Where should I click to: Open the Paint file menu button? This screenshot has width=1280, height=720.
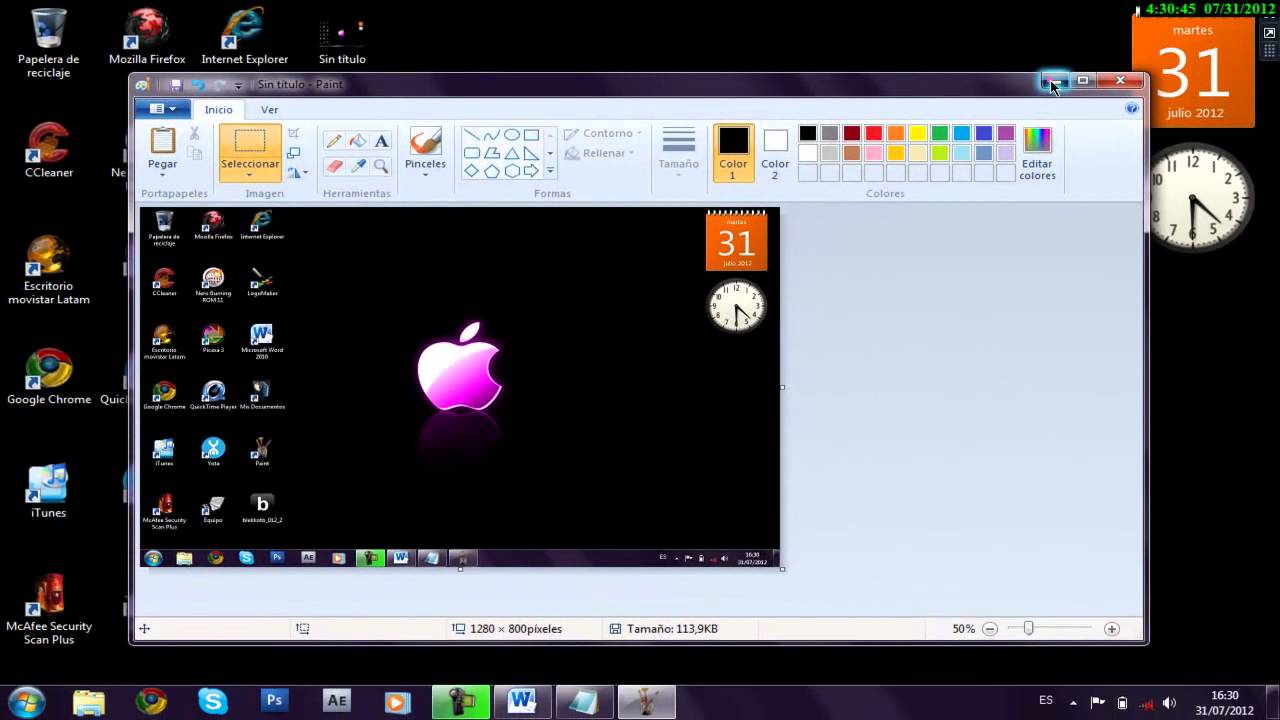162,109
